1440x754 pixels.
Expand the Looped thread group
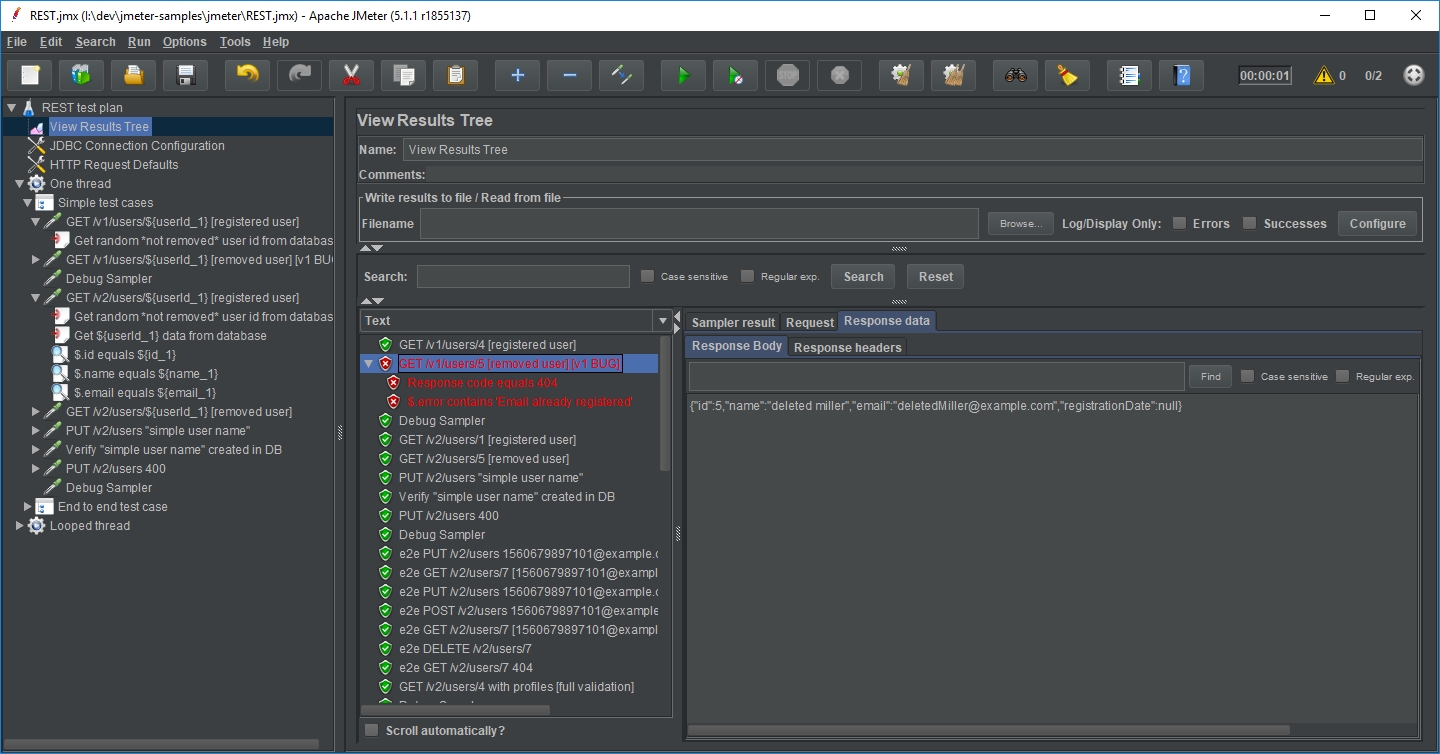[20, 526]
